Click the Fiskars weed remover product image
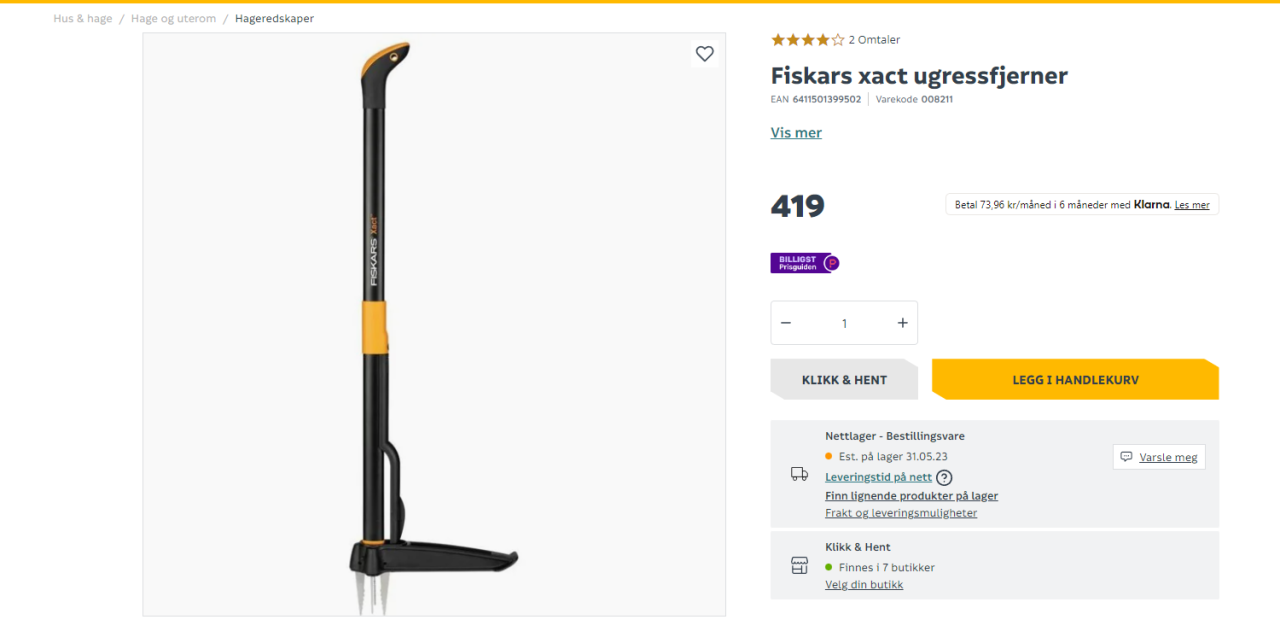Screen dimensions: 1280x643 click(x=434, y=324)
